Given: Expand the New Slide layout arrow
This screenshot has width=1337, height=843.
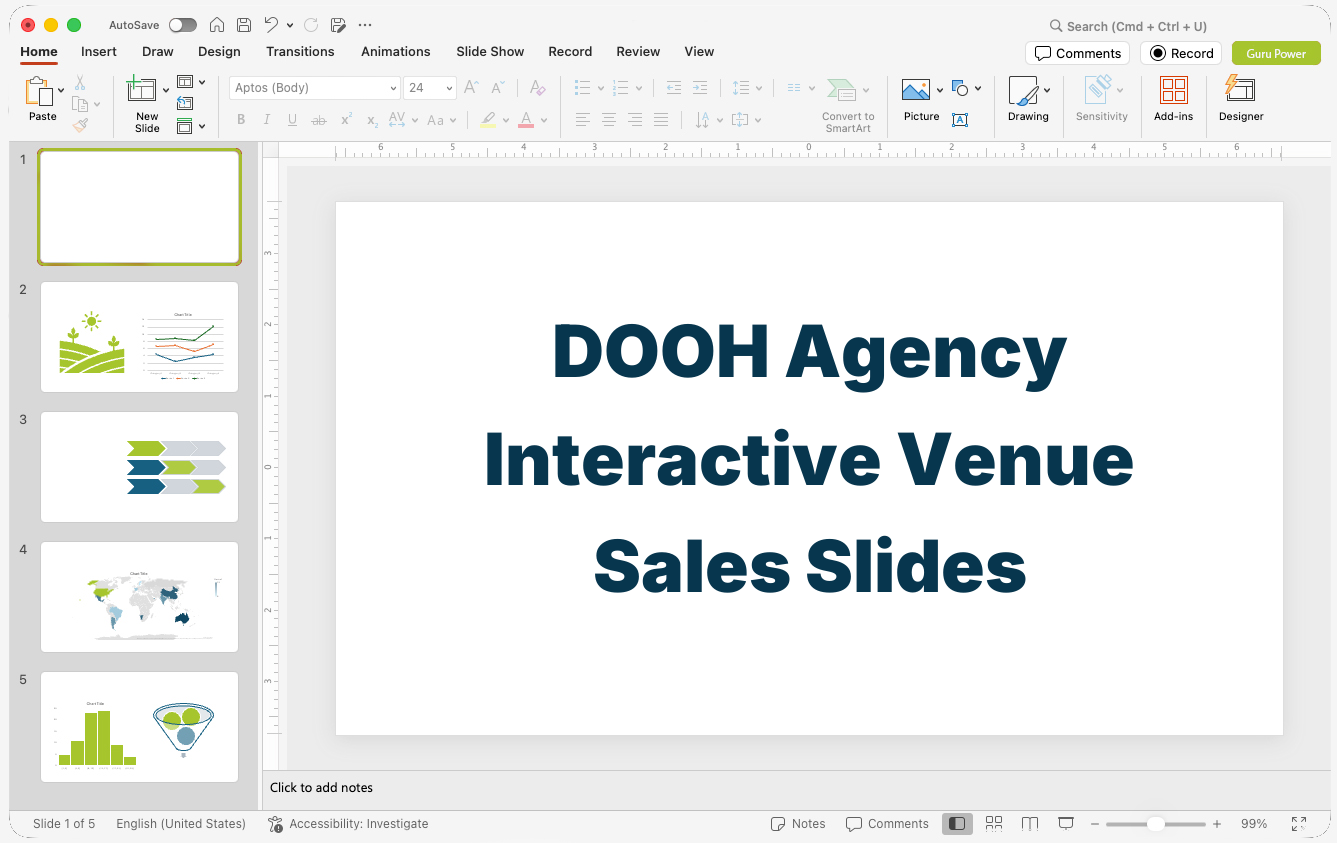Looking at the screenshot, I should pos(166,90).
